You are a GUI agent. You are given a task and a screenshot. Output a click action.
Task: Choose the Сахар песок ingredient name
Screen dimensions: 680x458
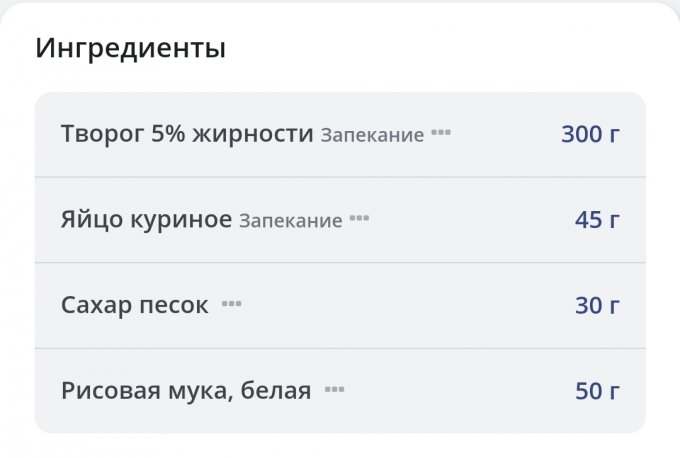[x=134, y=305]
